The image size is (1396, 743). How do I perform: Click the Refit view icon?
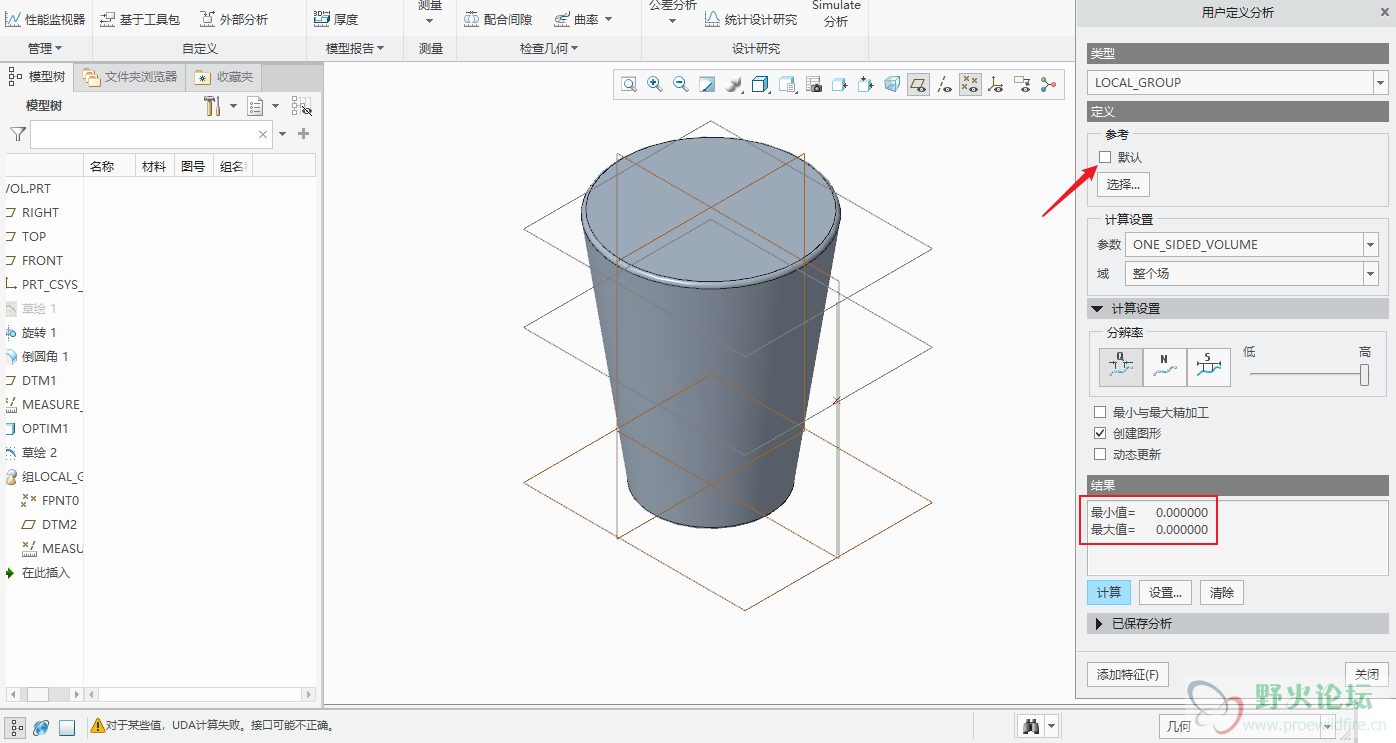tap(629, 85)
